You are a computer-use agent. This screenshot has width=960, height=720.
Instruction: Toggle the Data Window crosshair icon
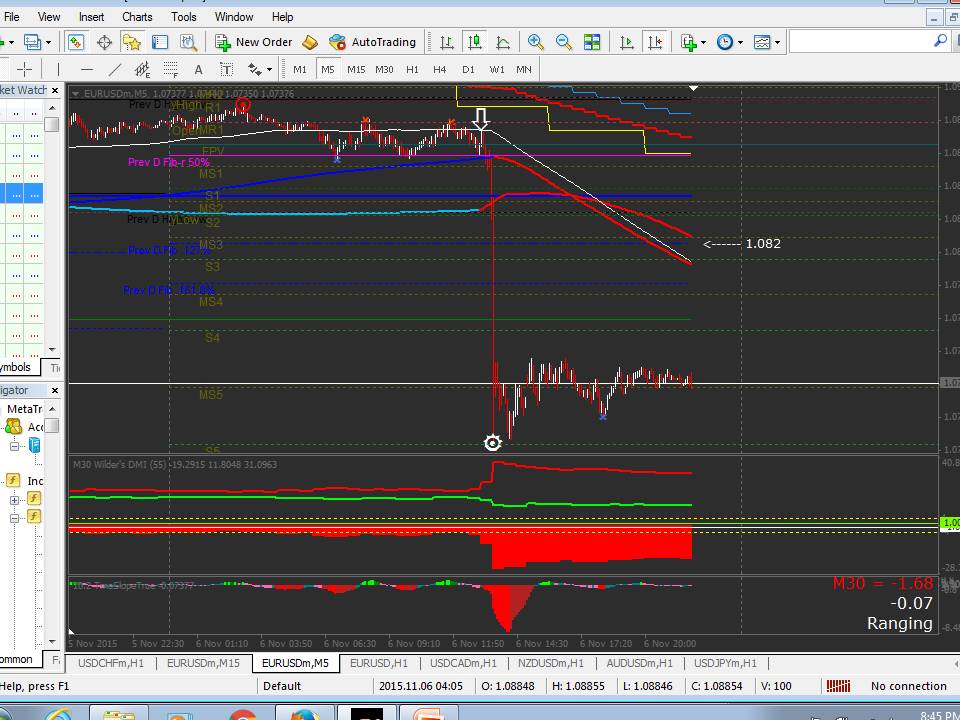(x=104, y=42)
